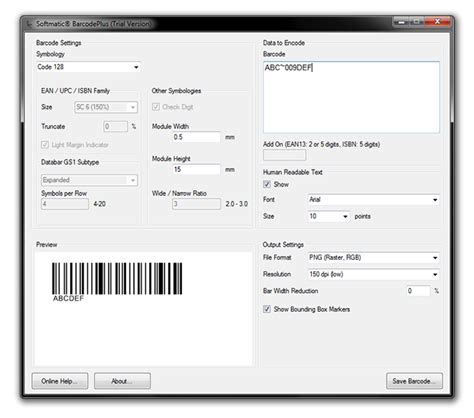Click the 4-20 symbols range text
474x418 pixels.
pyautogui.click(x=100, y=204)
